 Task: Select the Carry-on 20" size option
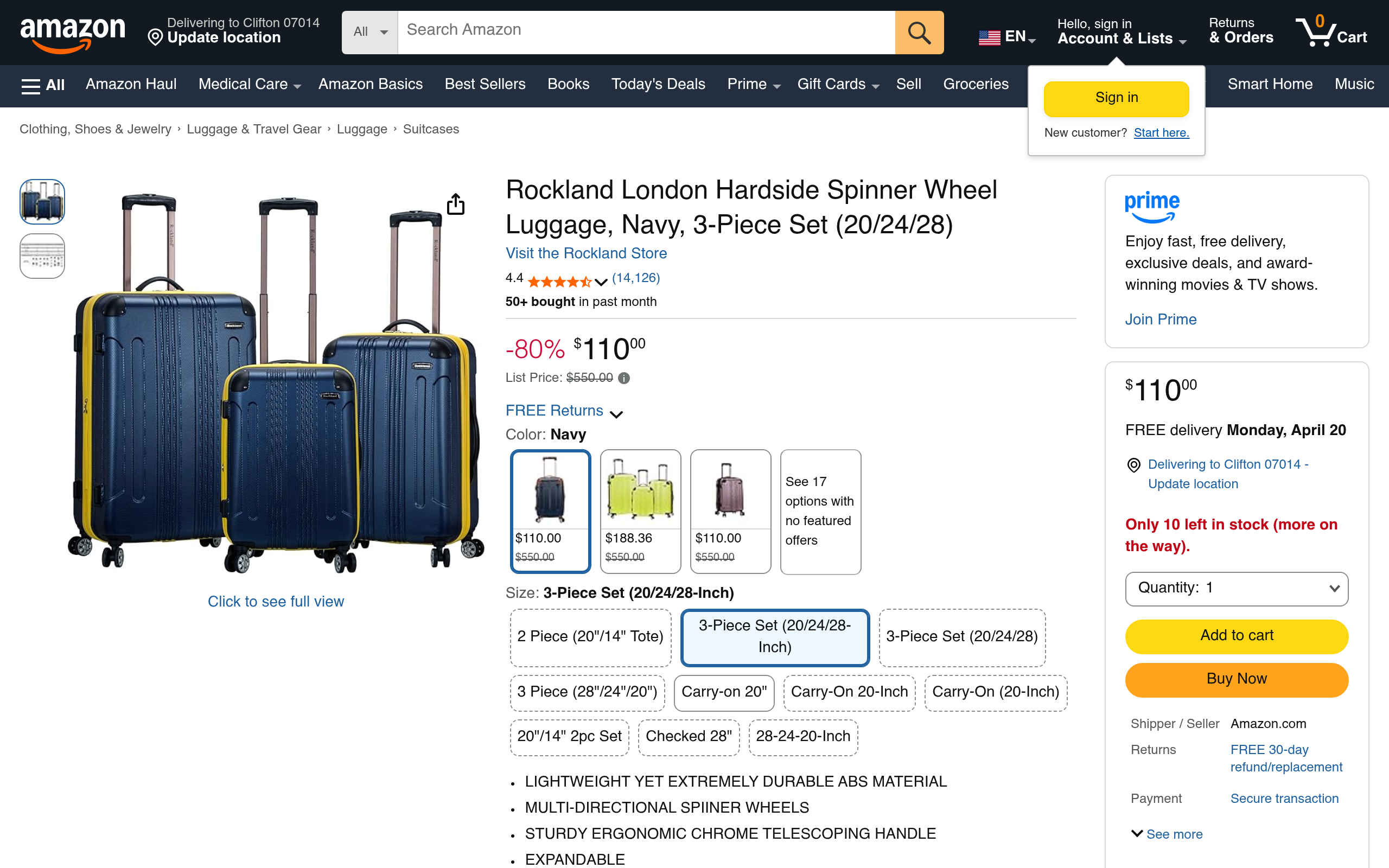723,692
